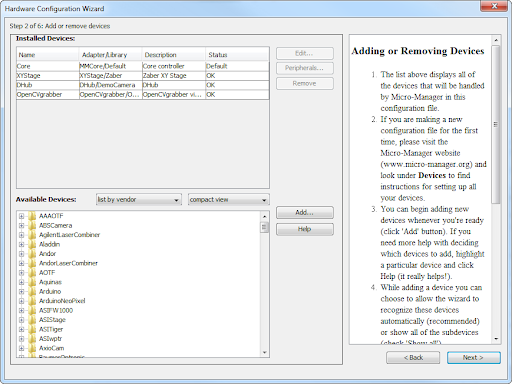512x384 pixels.
Task: Click the 'DHub/DemoCamera' adapter cell
Action: pos(110,85)
